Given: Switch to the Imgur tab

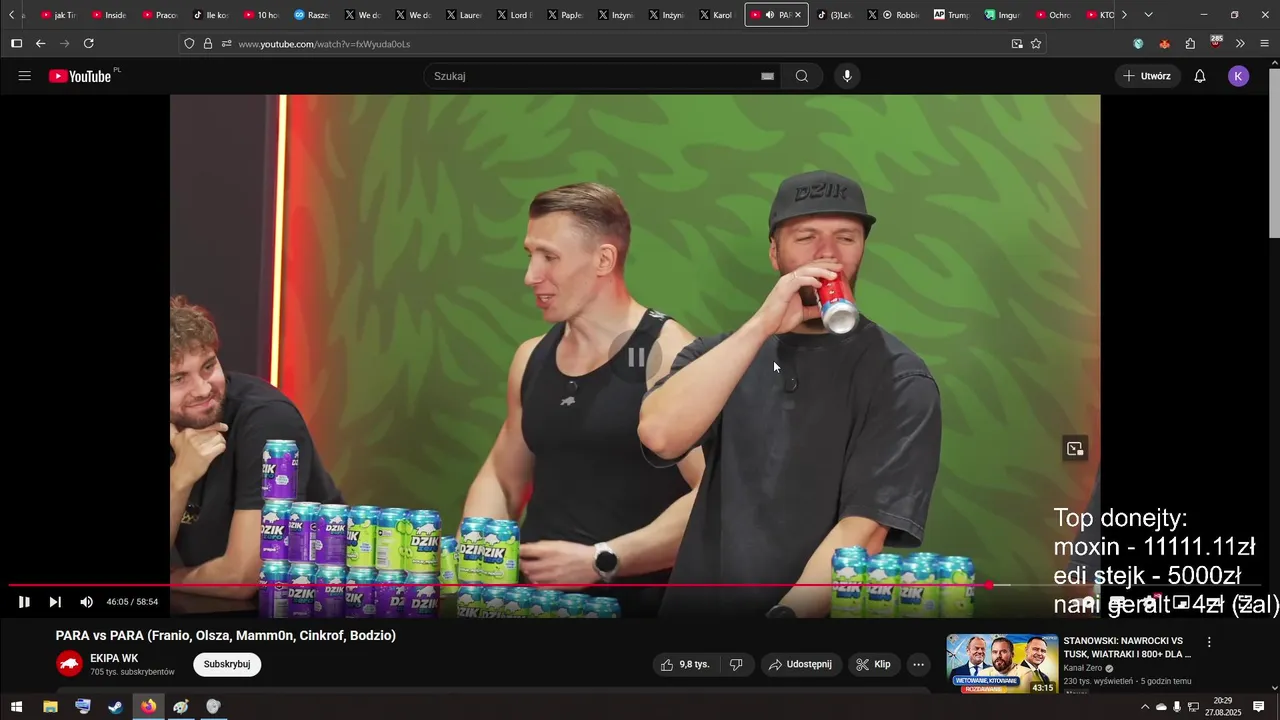Looking at the screenshot, I should click(1003, 15).
